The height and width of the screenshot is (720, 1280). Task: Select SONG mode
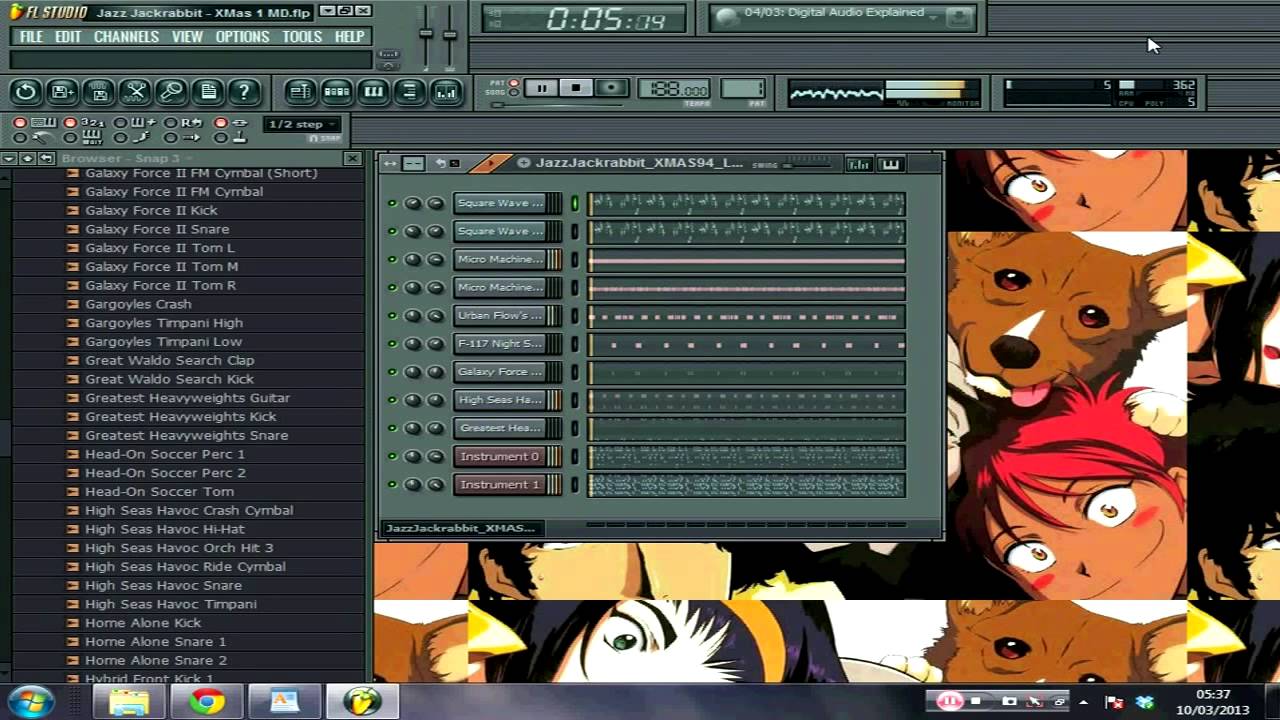point(515,92)
